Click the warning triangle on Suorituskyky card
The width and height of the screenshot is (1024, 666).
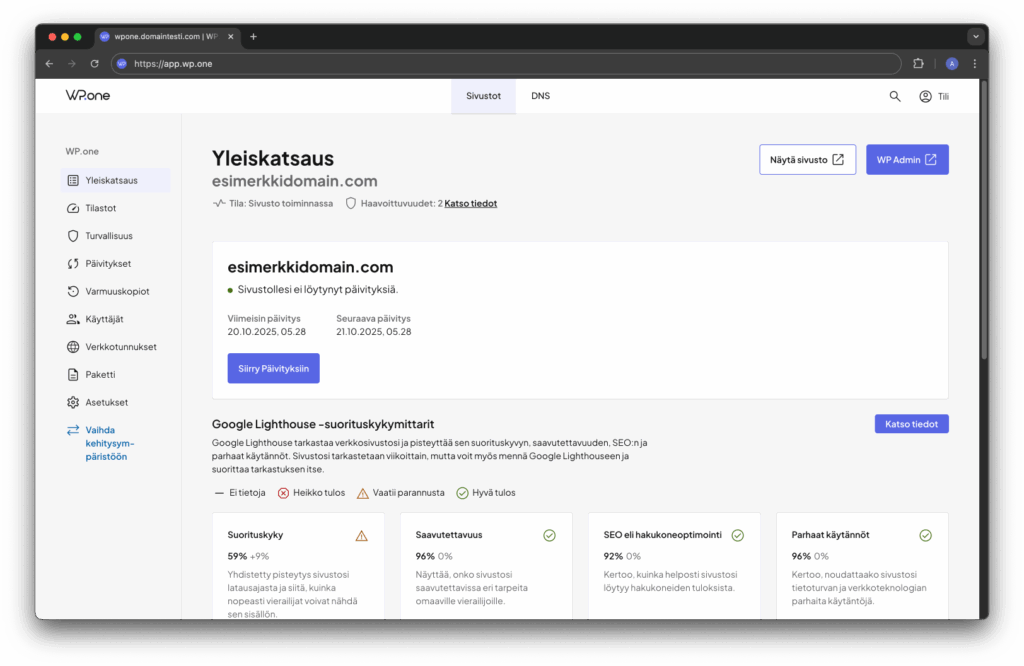click(360, 536)
